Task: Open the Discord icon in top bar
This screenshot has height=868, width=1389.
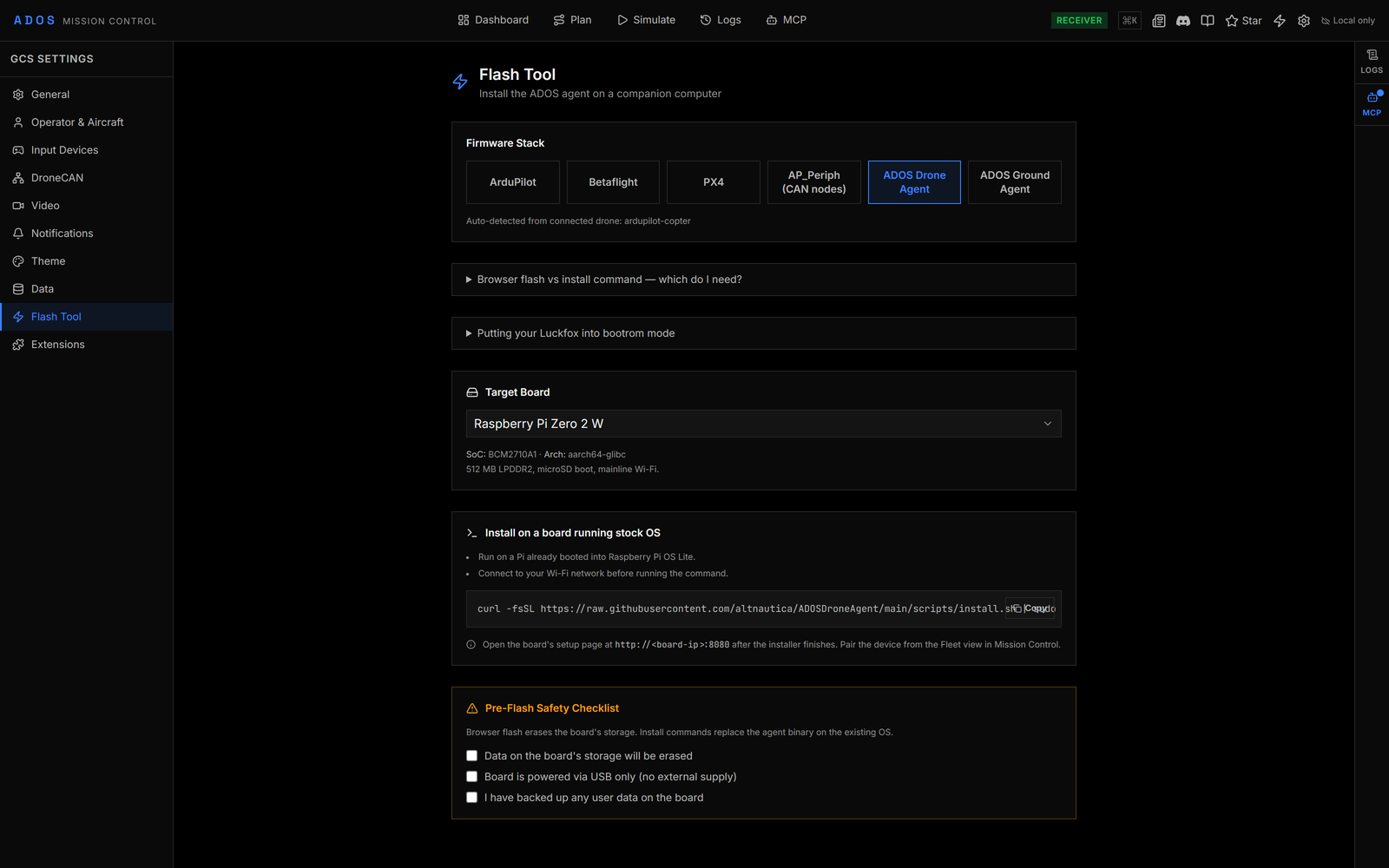Action: pyautogui.click(x=1182, y=20)
